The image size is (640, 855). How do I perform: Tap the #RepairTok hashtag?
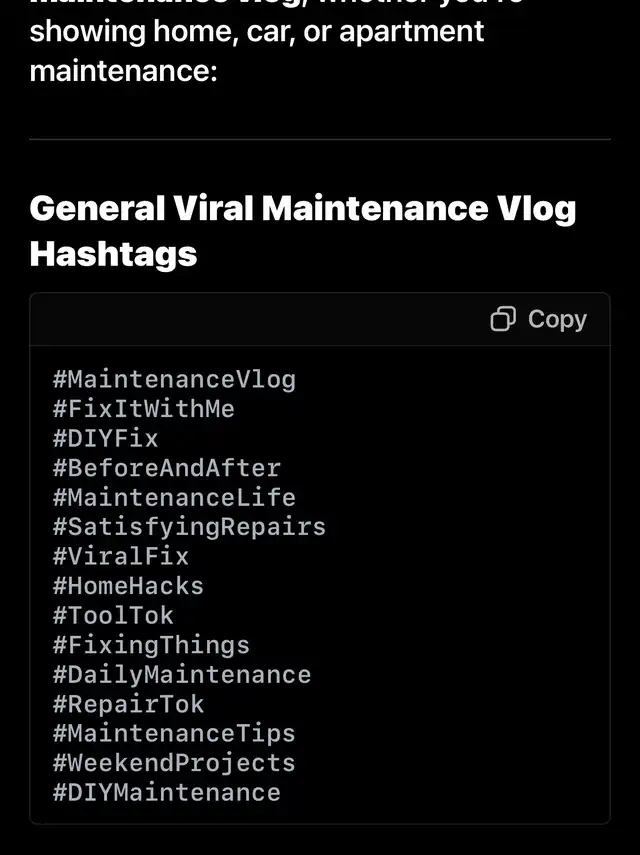coord(128,704)
